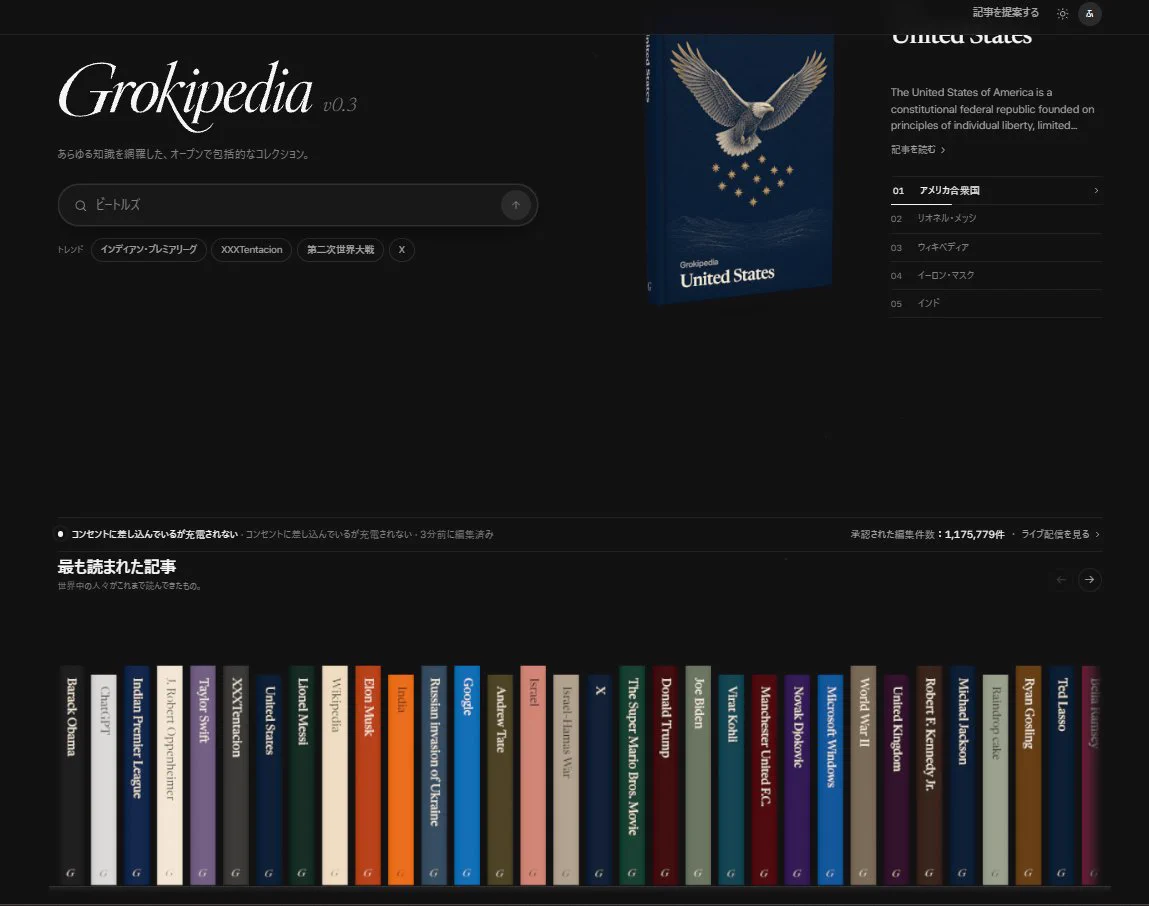Select the X trend chip
Screen dimensions: 1149x906
(402, 250)
